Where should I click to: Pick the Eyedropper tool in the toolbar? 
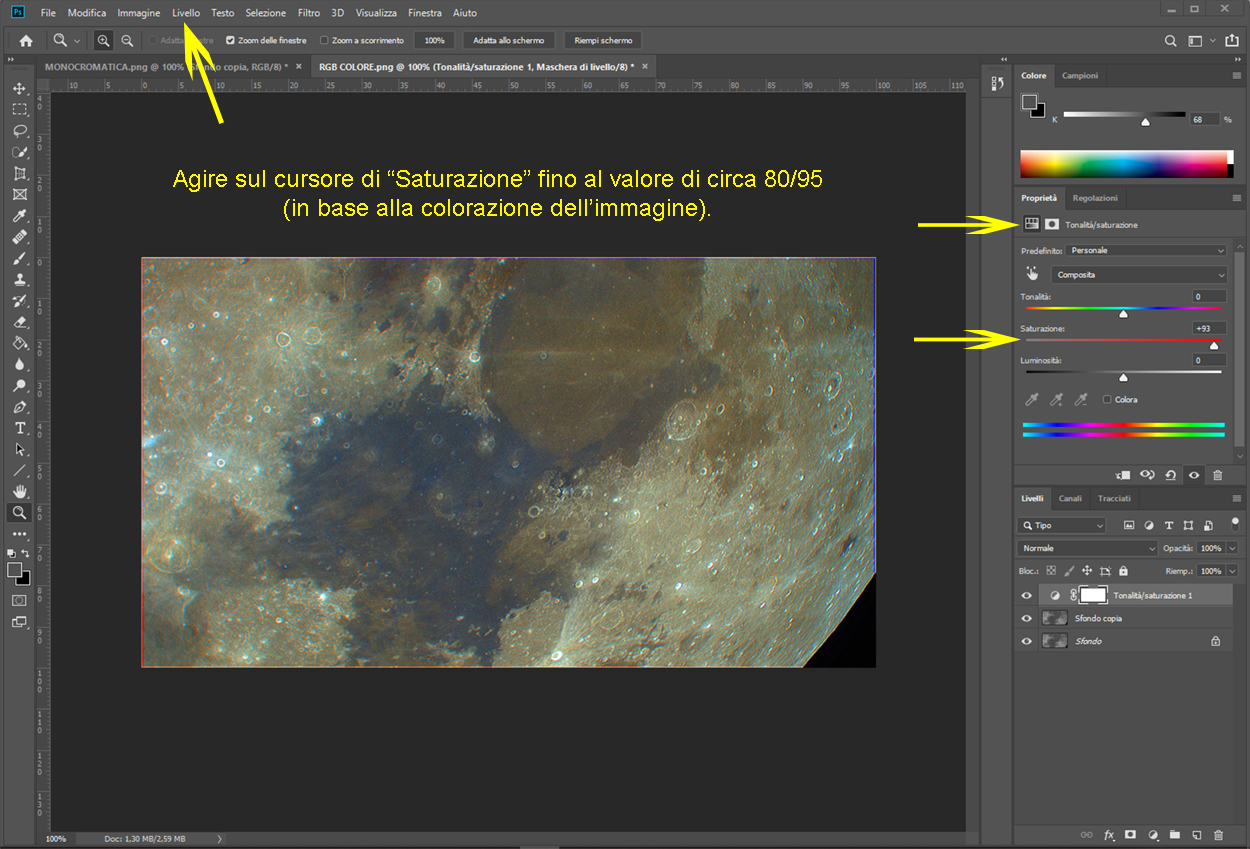coord(19,216)
